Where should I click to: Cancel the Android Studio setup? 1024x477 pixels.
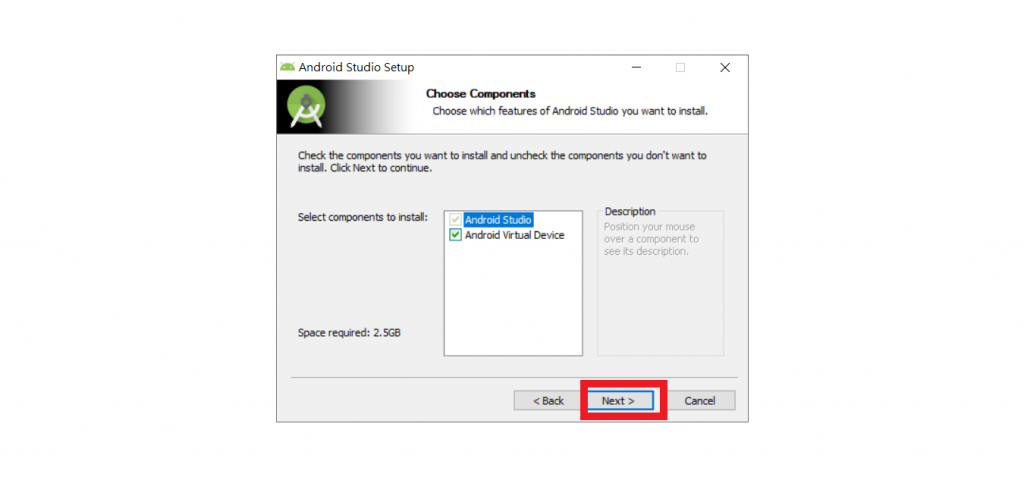coord(699,401)
